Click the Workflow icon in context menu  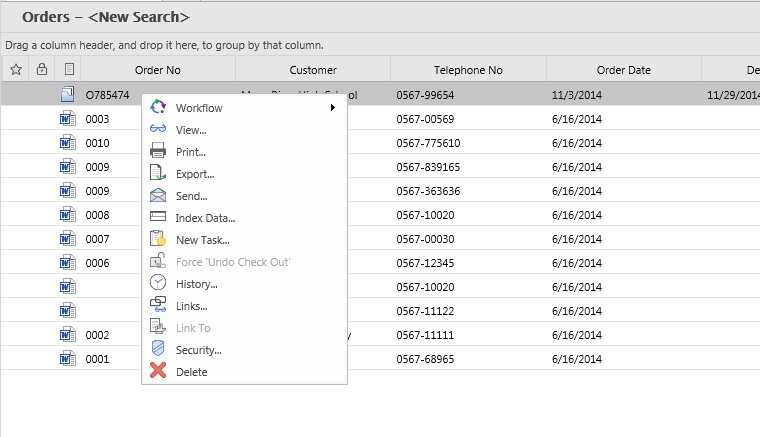pyautogui.click(x=158, y=107)
